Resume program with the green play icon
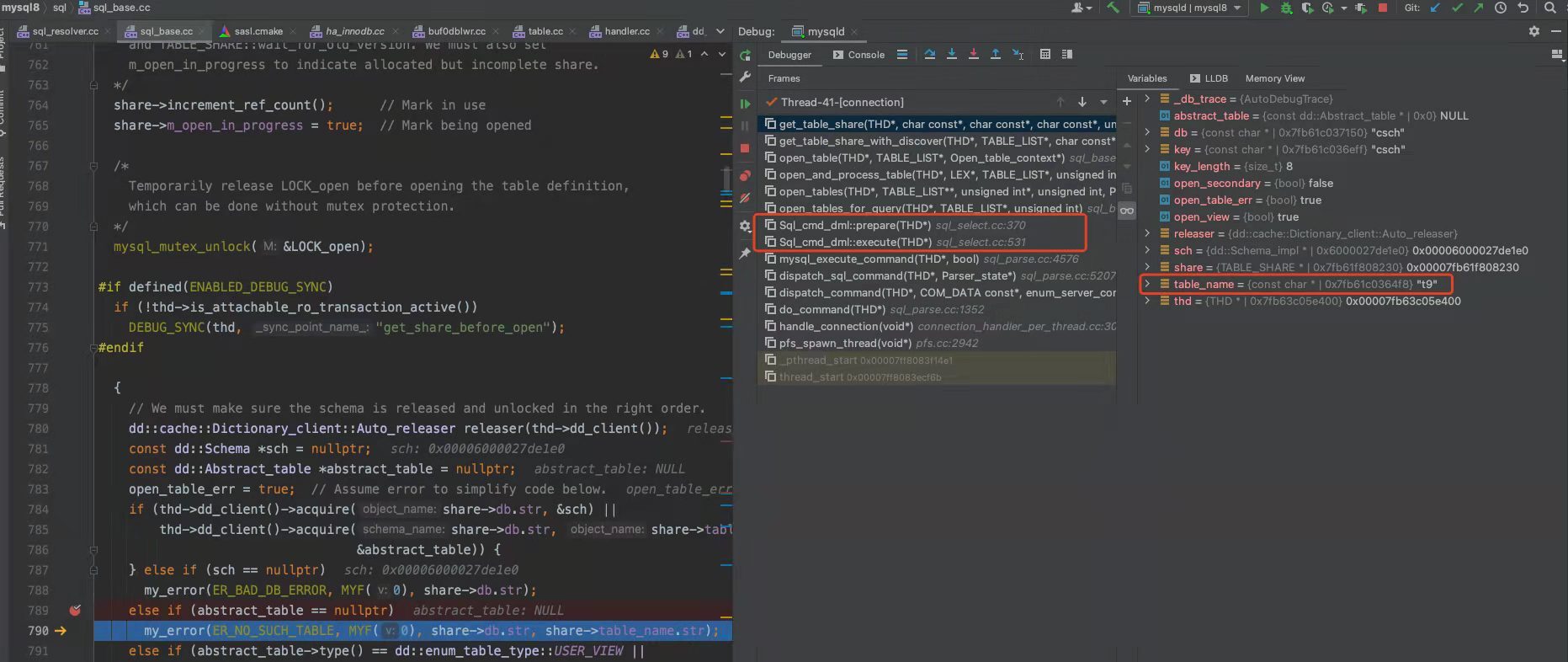Image resolution: width=1568 pixels, height=662 pixels. point(745,104)
